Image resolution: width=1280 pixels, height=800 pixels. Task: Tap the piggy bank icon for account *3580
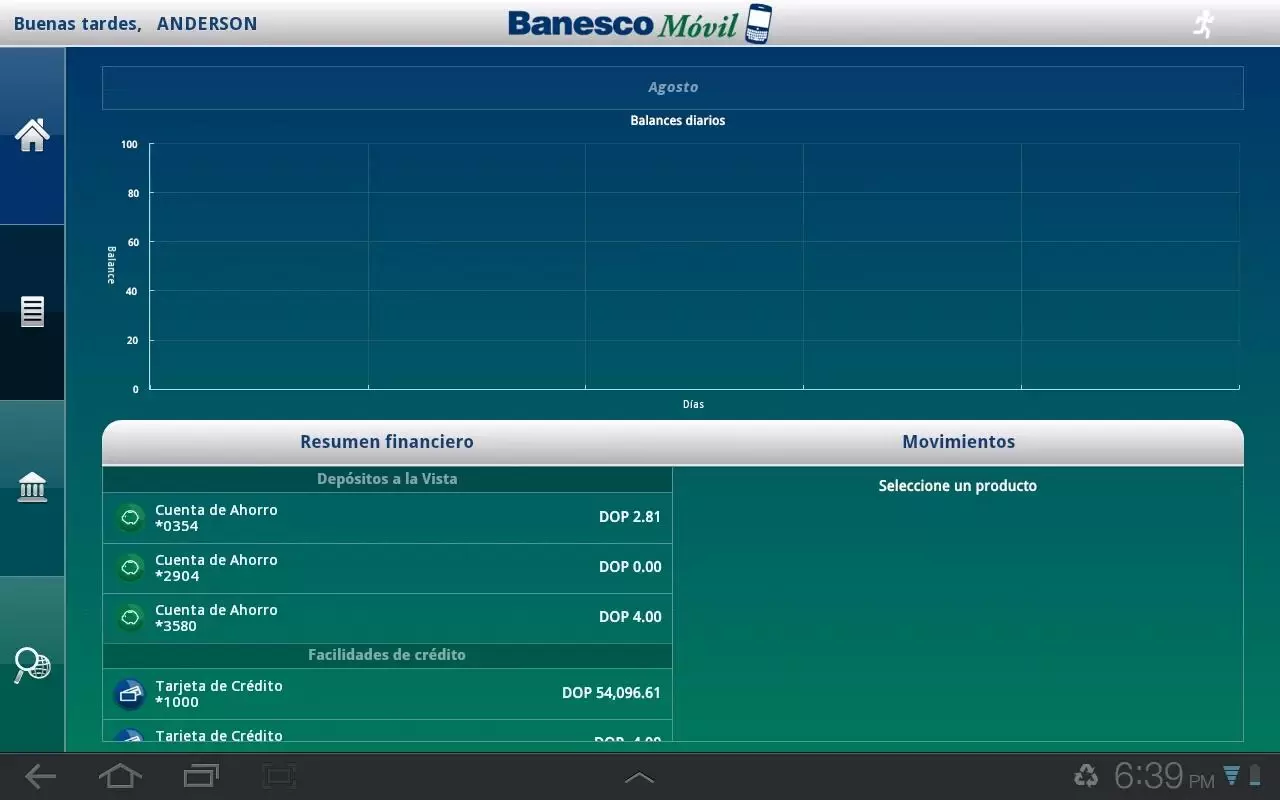tap(130, 618)
